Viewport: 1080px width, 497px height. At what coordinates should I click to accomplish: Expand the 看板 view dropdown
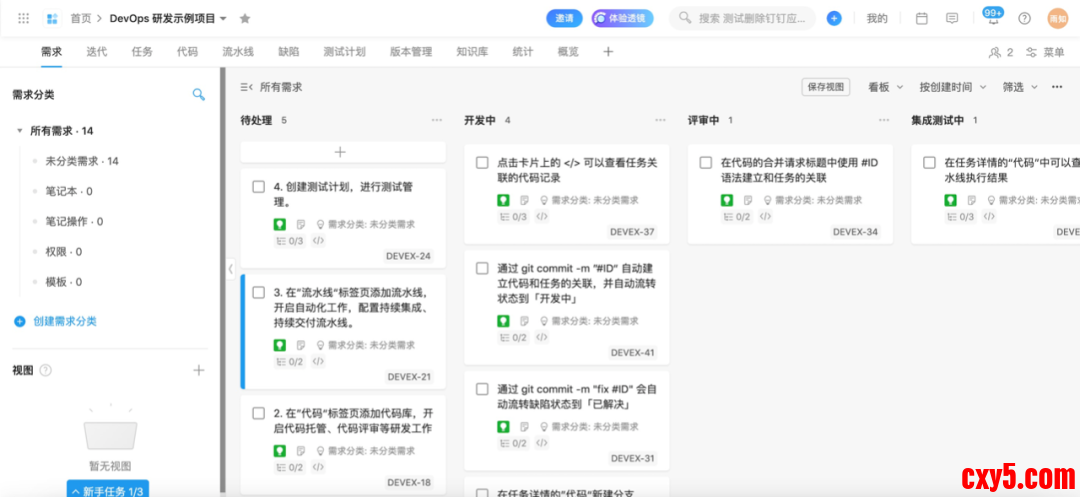click(x=885, y=87)
